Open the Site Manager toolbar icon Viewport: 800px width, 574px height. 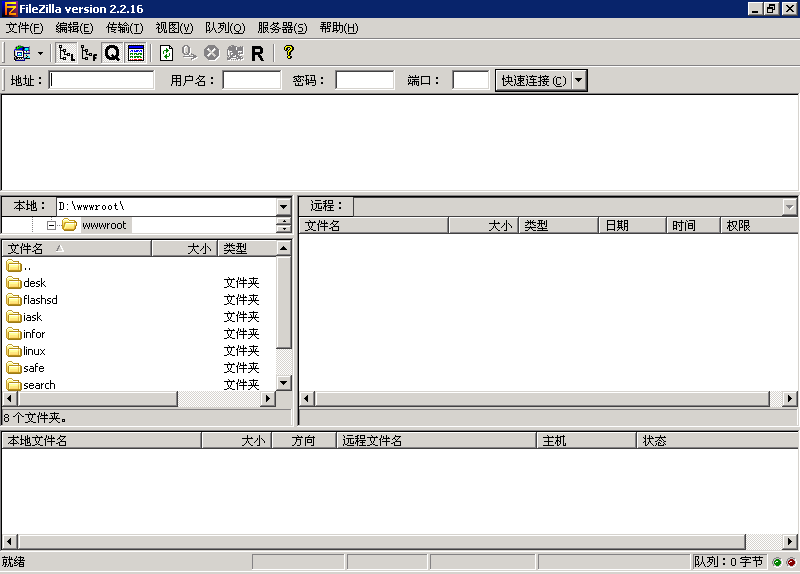pos(22,53)
